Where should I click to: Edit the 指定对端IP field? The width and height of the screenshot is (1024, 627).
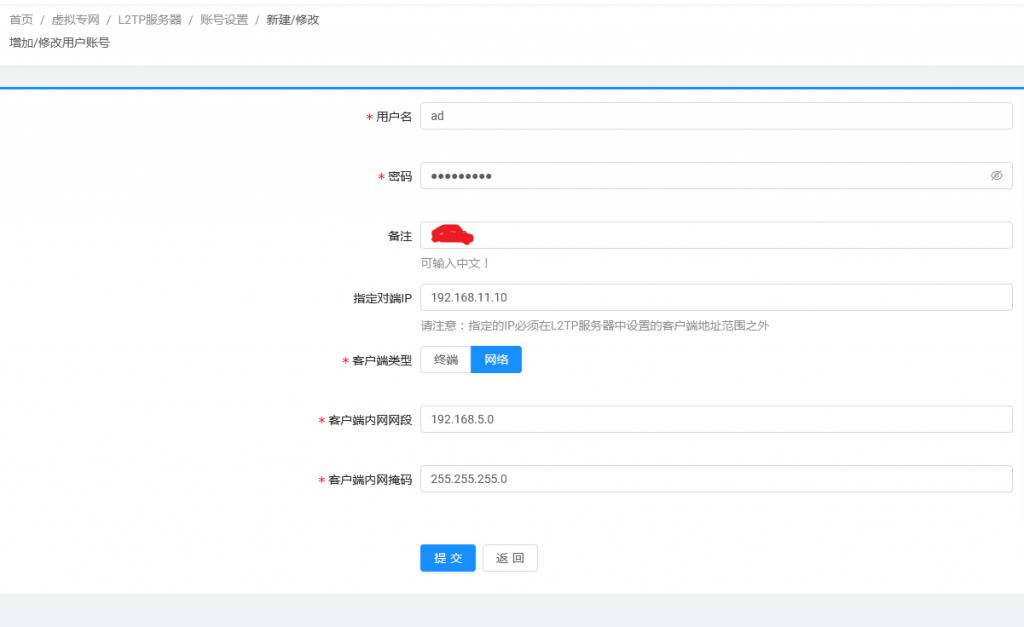[x=716, y=298]
